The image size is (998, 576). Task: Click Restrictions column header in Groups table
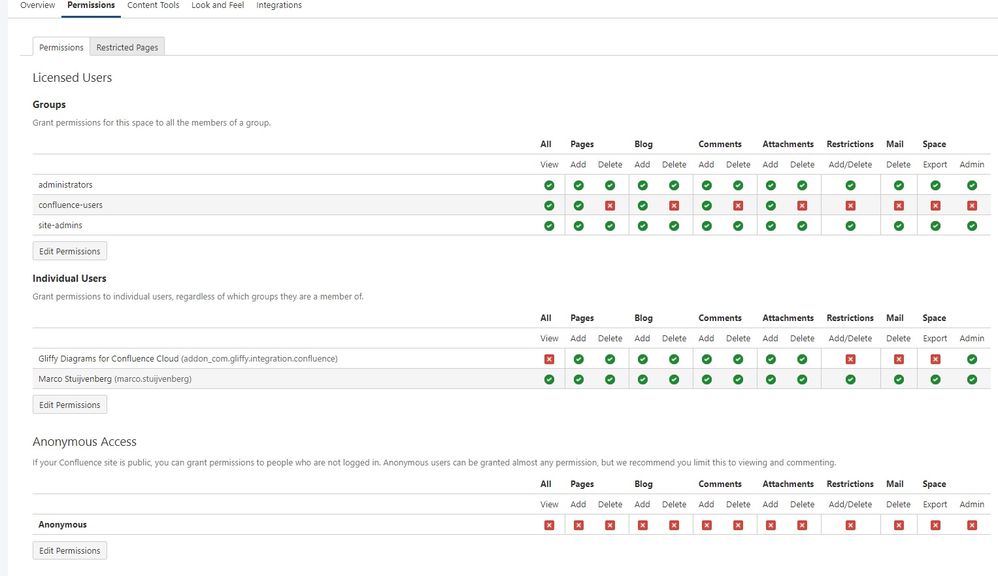point(850,144)
